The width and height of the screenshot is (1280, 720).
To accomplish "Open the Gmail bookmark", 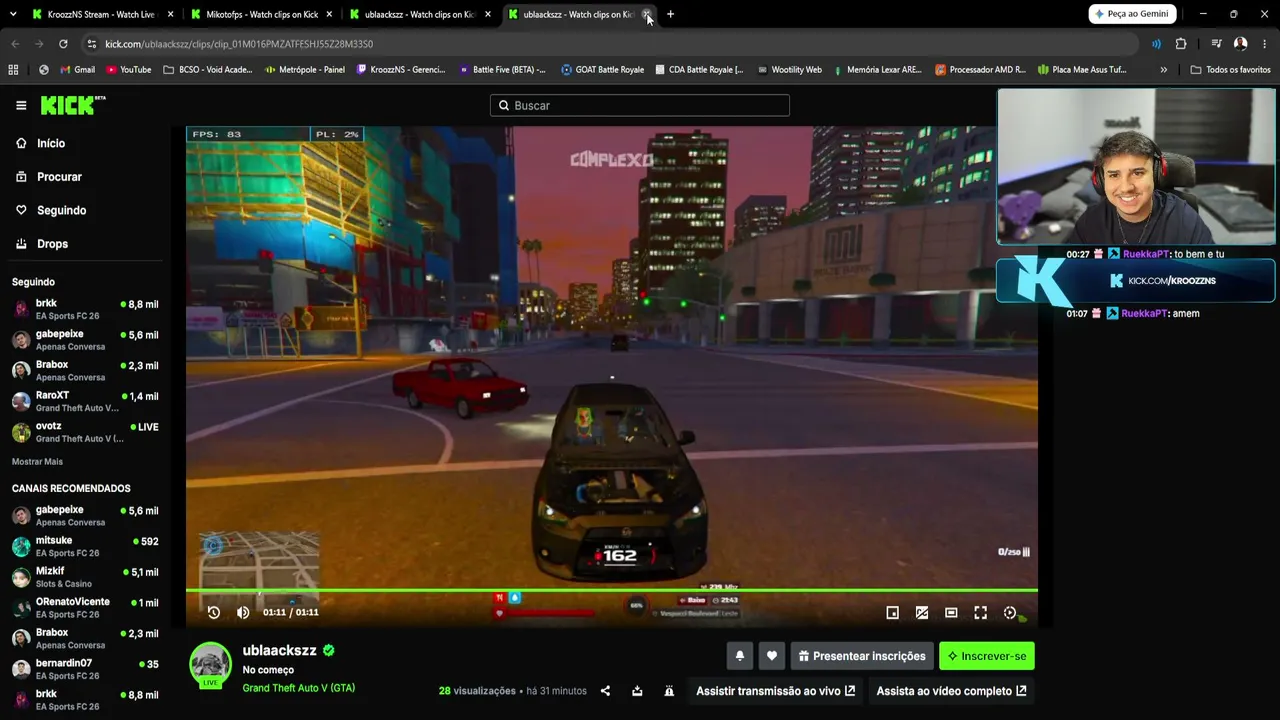I will click(x=77, y=70).
